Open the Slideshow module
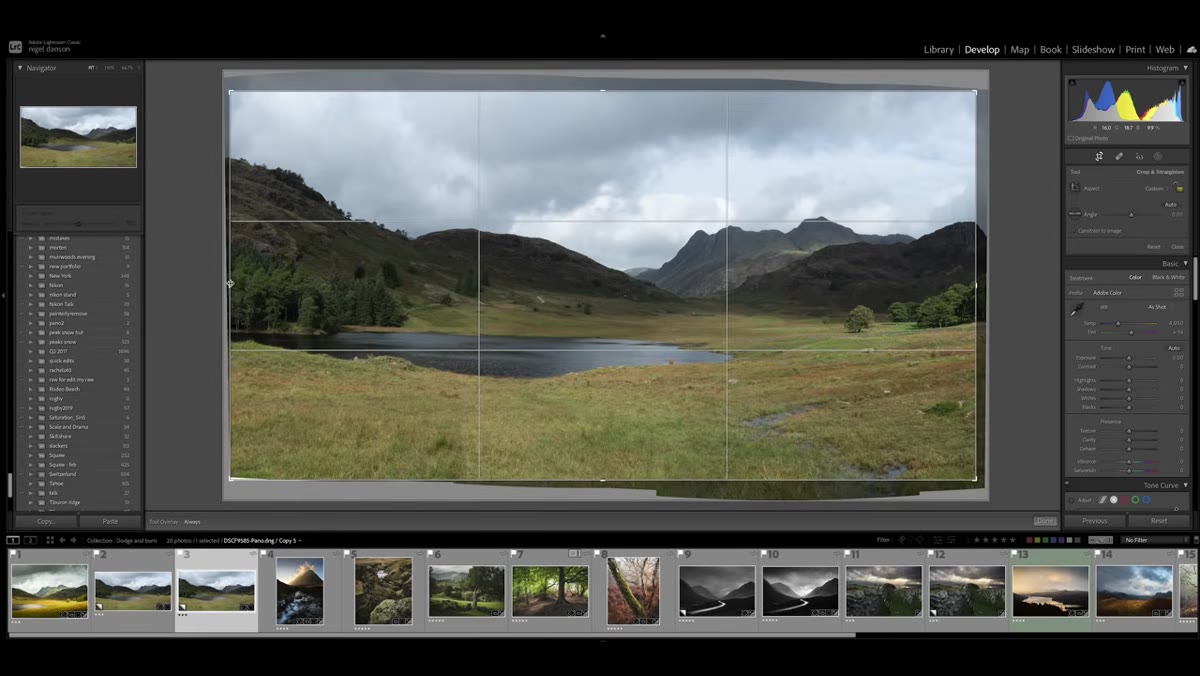Viewport: 1200px width, 676px height. tap(1093, 49)
